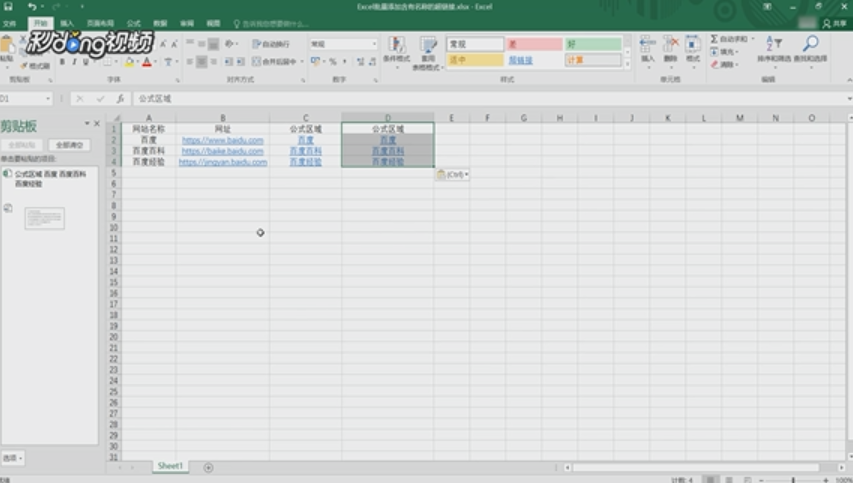The width and height of the screenshot is (853, 483).
Task: Click the percent style icon
Action: [332, 61]
